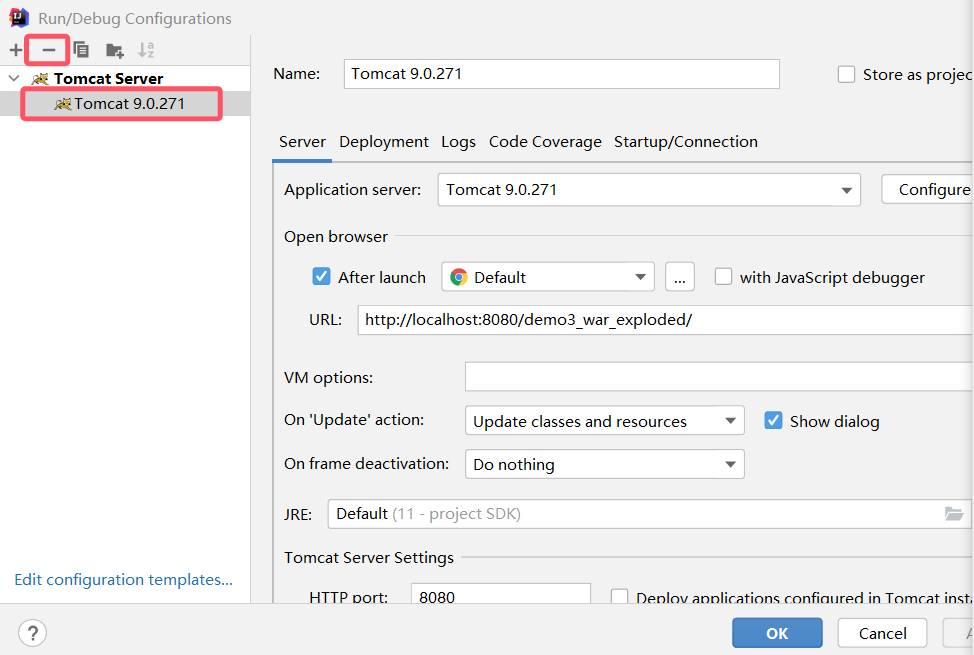Click the Run/Debug Configurations title text
This screenshot has height=655, width=974.
click(x=135, y=19)
